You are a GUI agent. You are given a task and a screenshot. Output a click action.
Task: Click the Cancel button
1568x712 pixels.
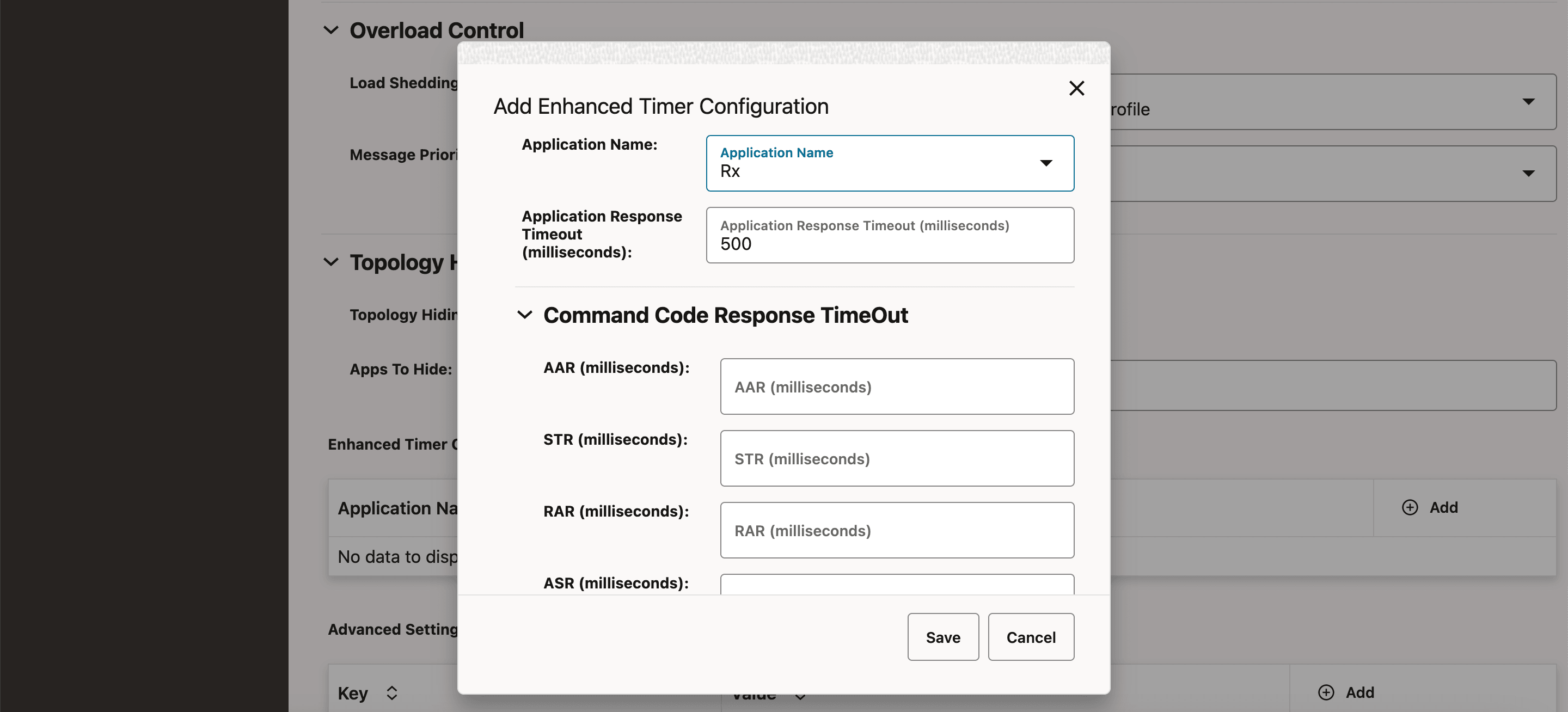pos(1031,636)
